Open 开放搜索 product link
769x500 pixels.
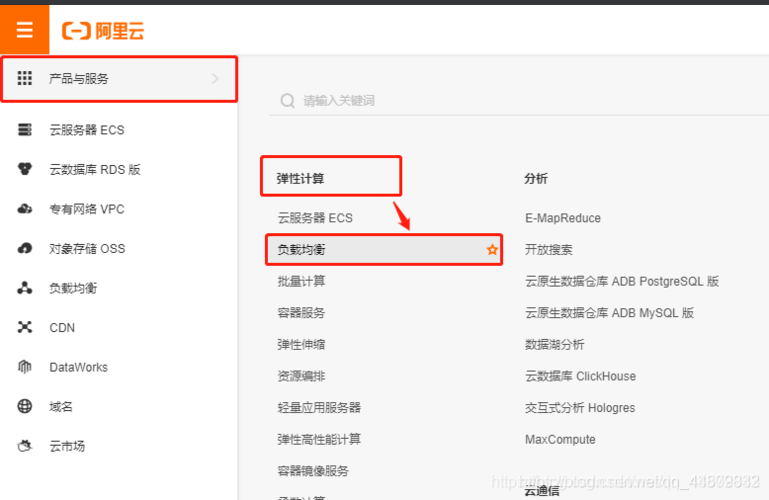point(549,250)
